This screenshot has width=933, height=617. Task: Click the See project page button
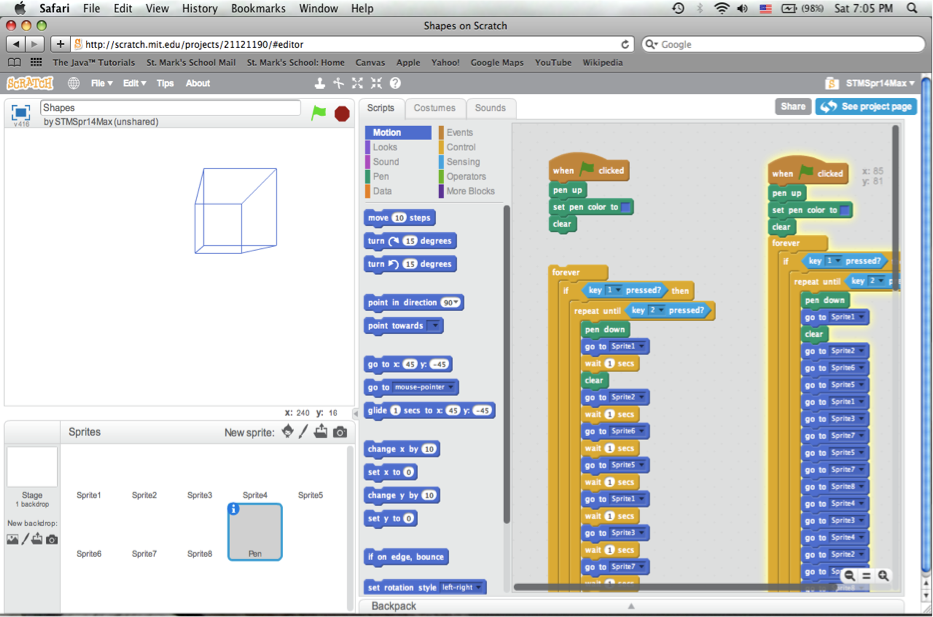866,107
